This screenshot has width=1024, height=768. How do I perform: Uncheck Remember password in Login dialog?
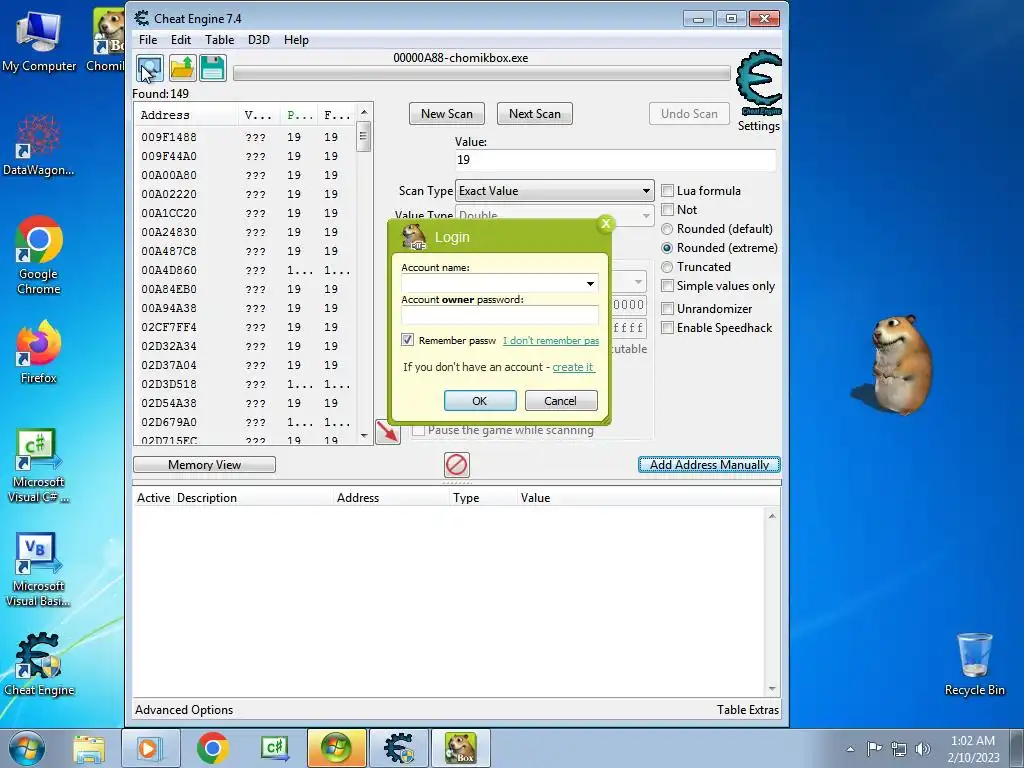point(408,340)
